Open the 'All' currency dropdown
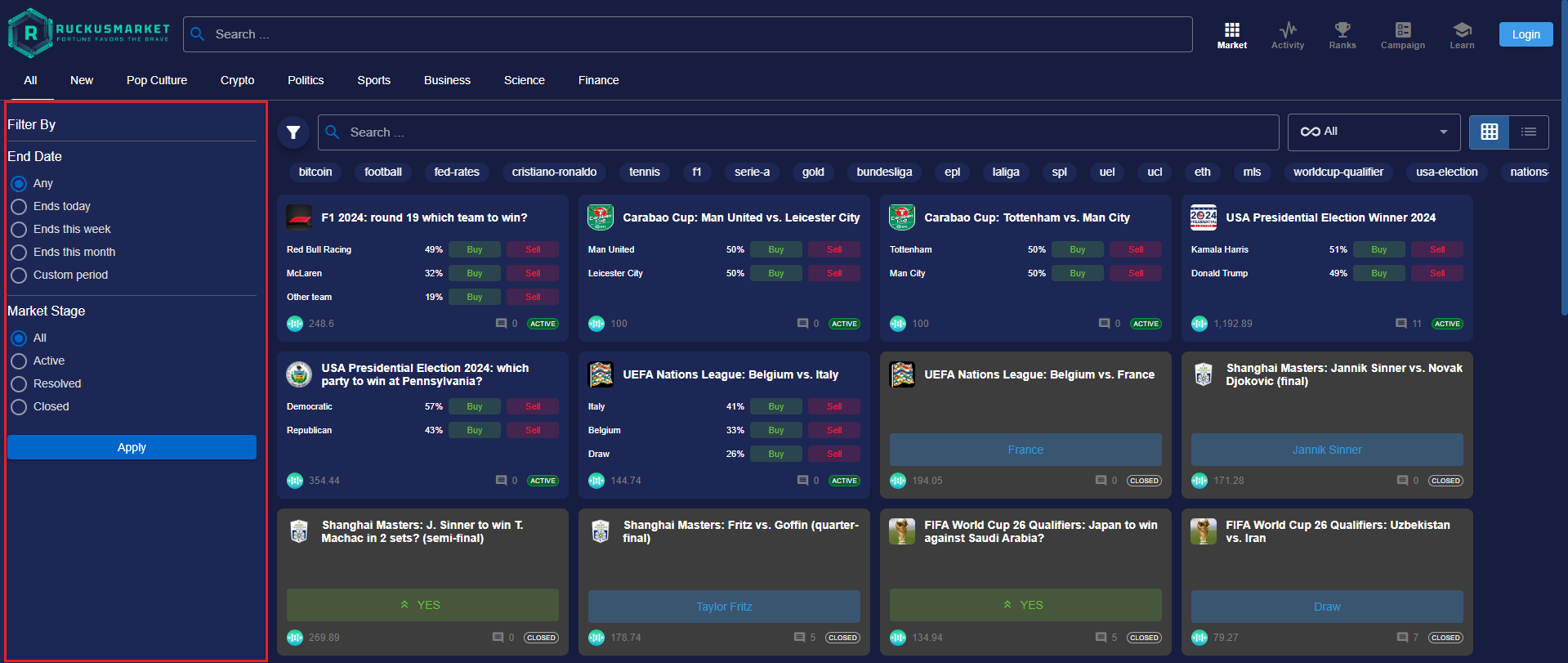 (1374, 132)
